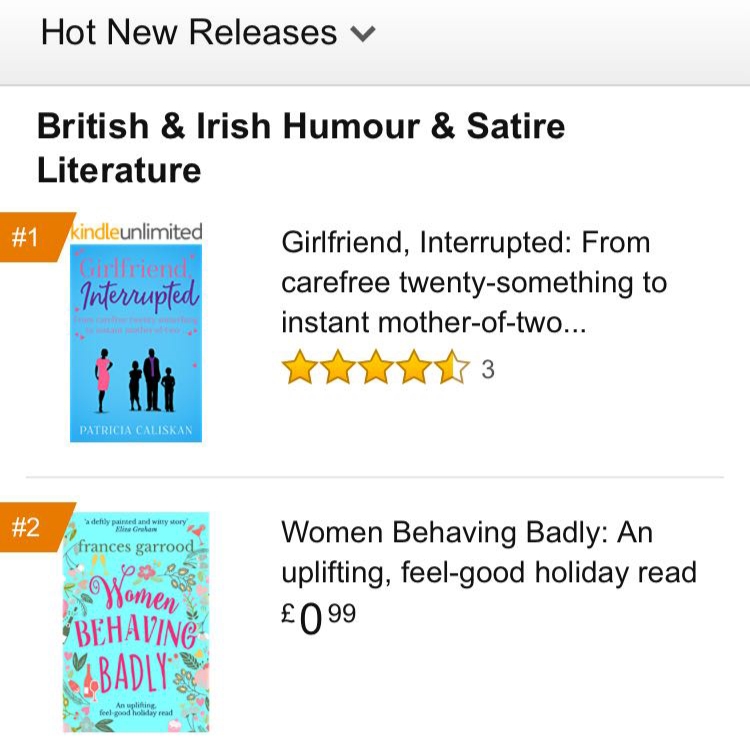This screenshot has width=750, height=750.
Task: View the 3 customer reviews count
Action: coord(488,370)
